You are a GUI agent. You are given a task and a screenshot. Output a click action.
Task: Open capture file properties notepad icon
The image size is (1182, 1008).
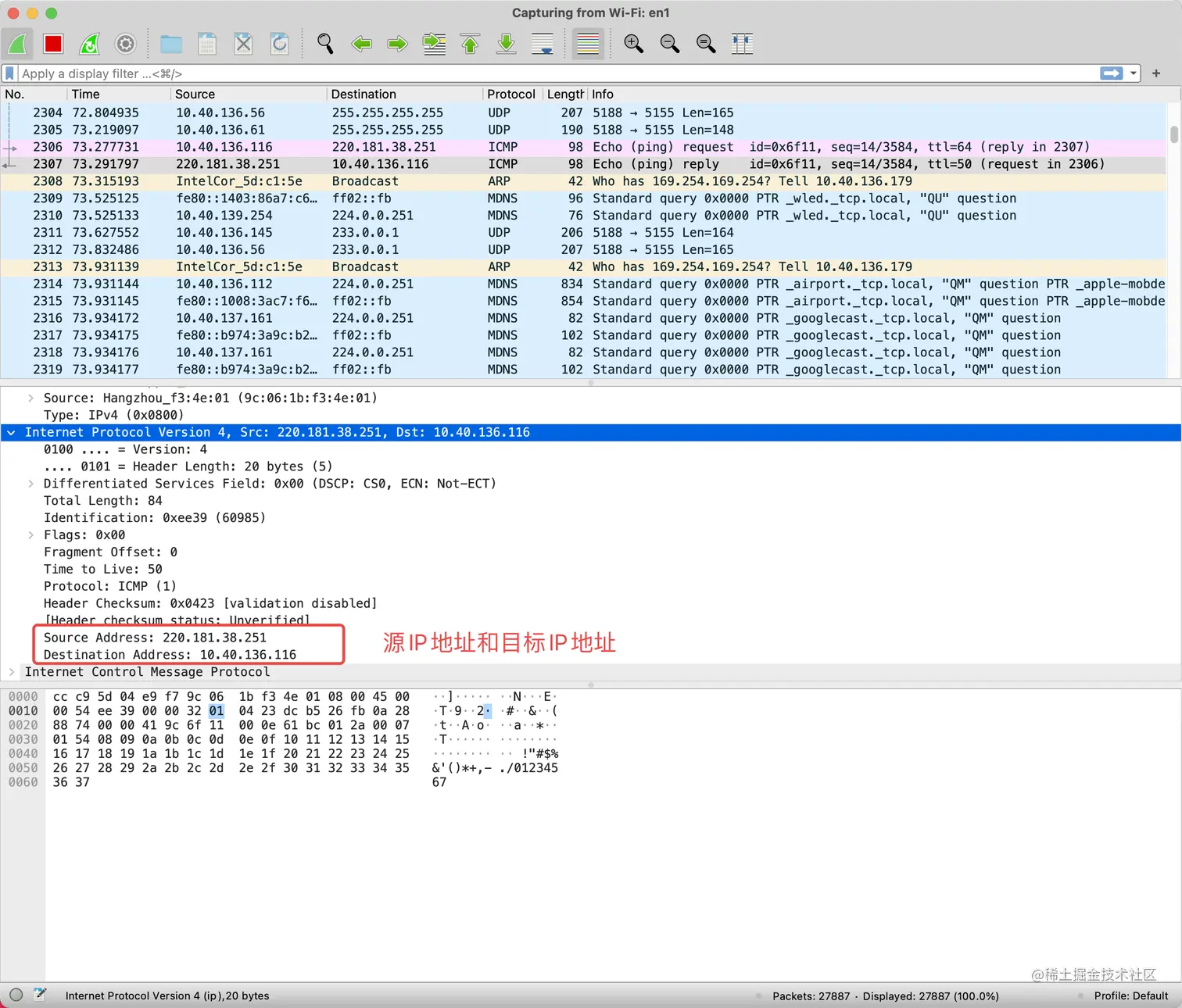click(40, 995)
